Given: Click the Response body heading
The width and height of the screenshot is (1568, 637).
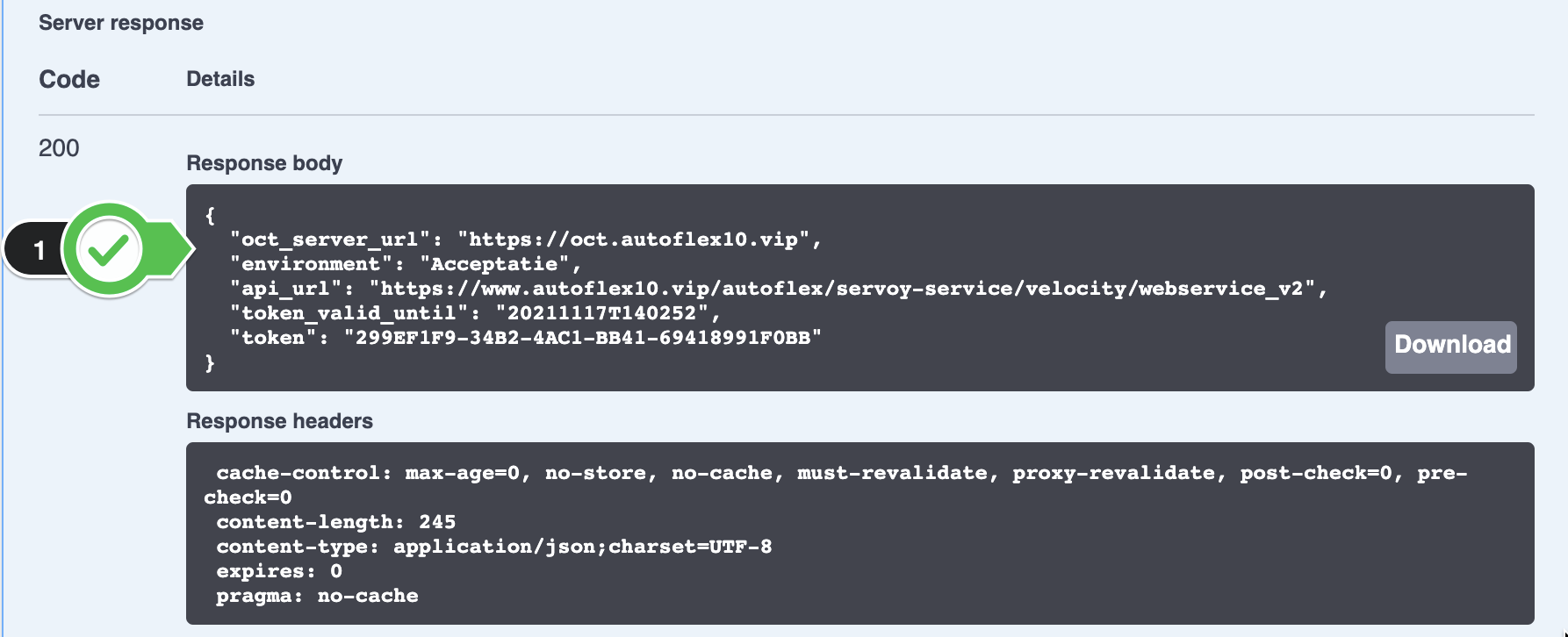Looking at the screenshot, I should (264, 163).
